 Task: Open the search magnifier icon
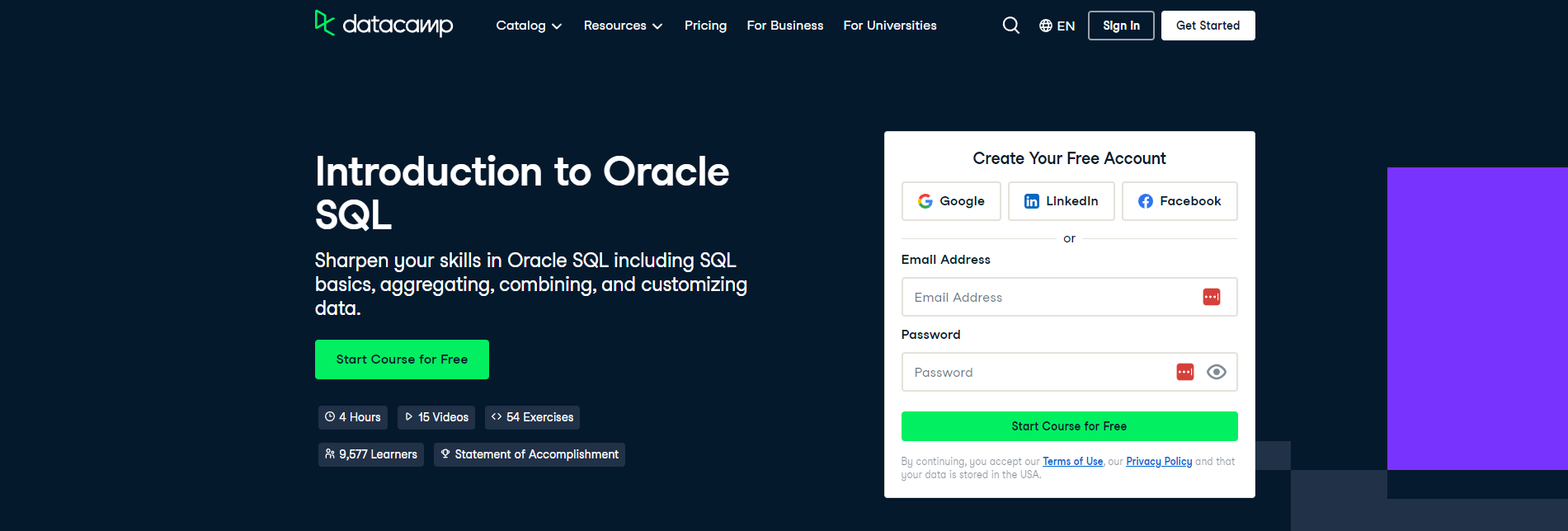[1010, 26]
